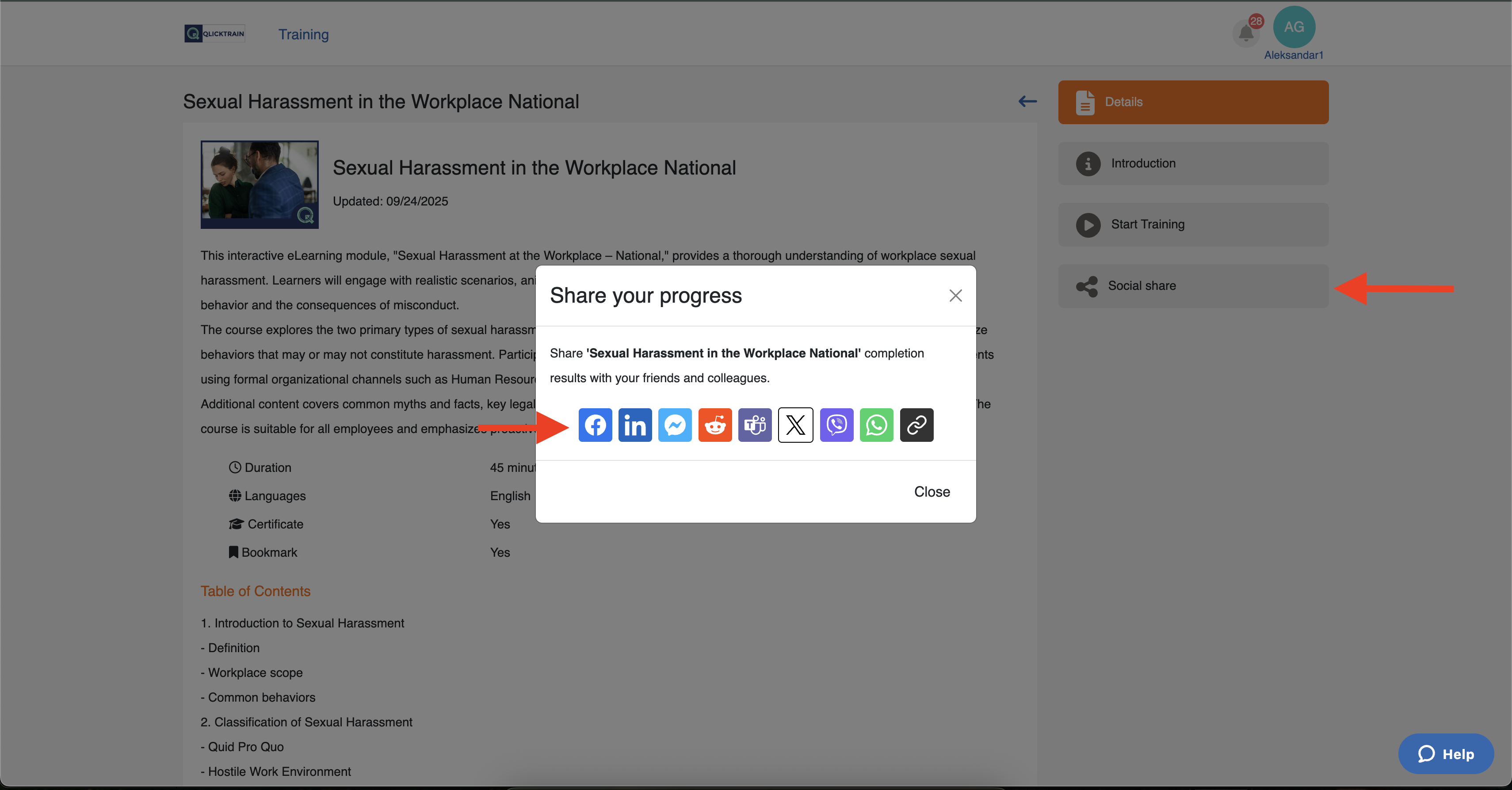This screenshot has width=1512, height=790.
Task: Click the 'Share your progress' dialog title
Action: tap(645, 296)
